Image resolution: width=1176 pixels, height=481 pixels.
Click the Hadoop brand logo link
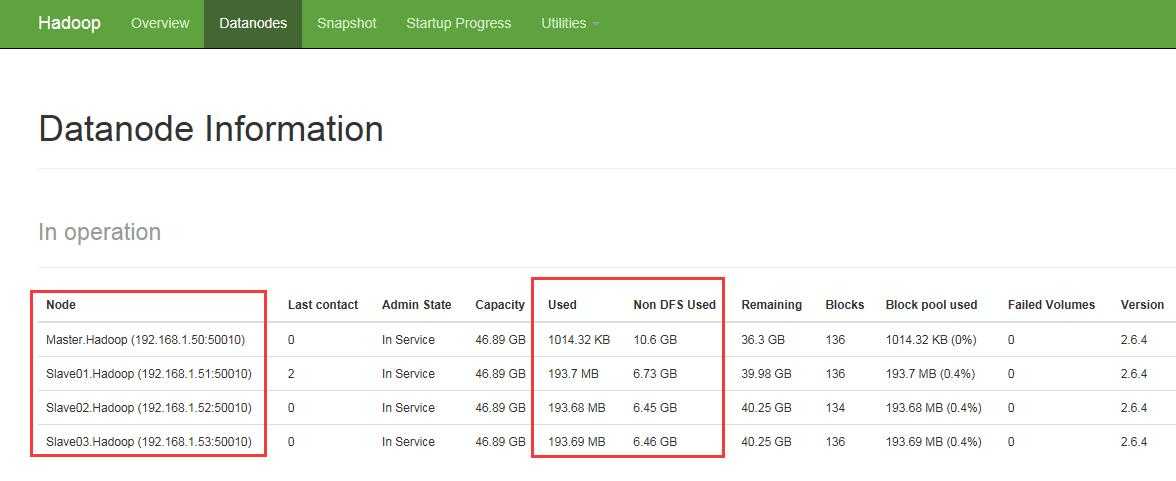[69, 23]
